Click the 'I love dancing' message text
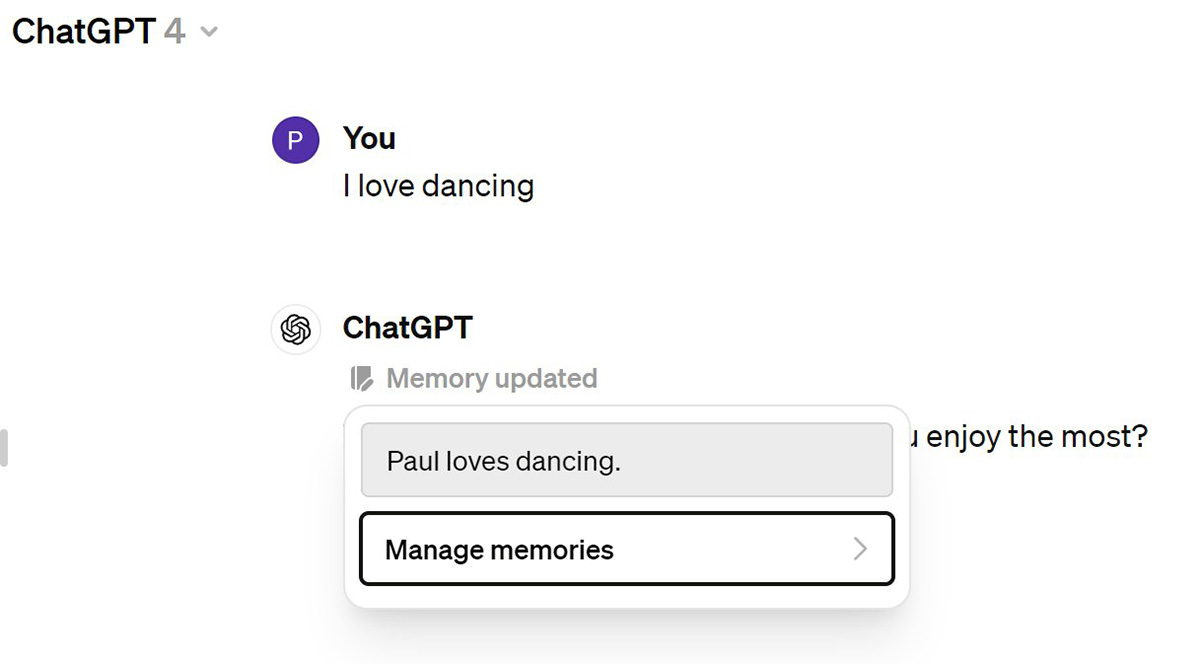Viewport: 1200px width, 664px height. point(438,186)
